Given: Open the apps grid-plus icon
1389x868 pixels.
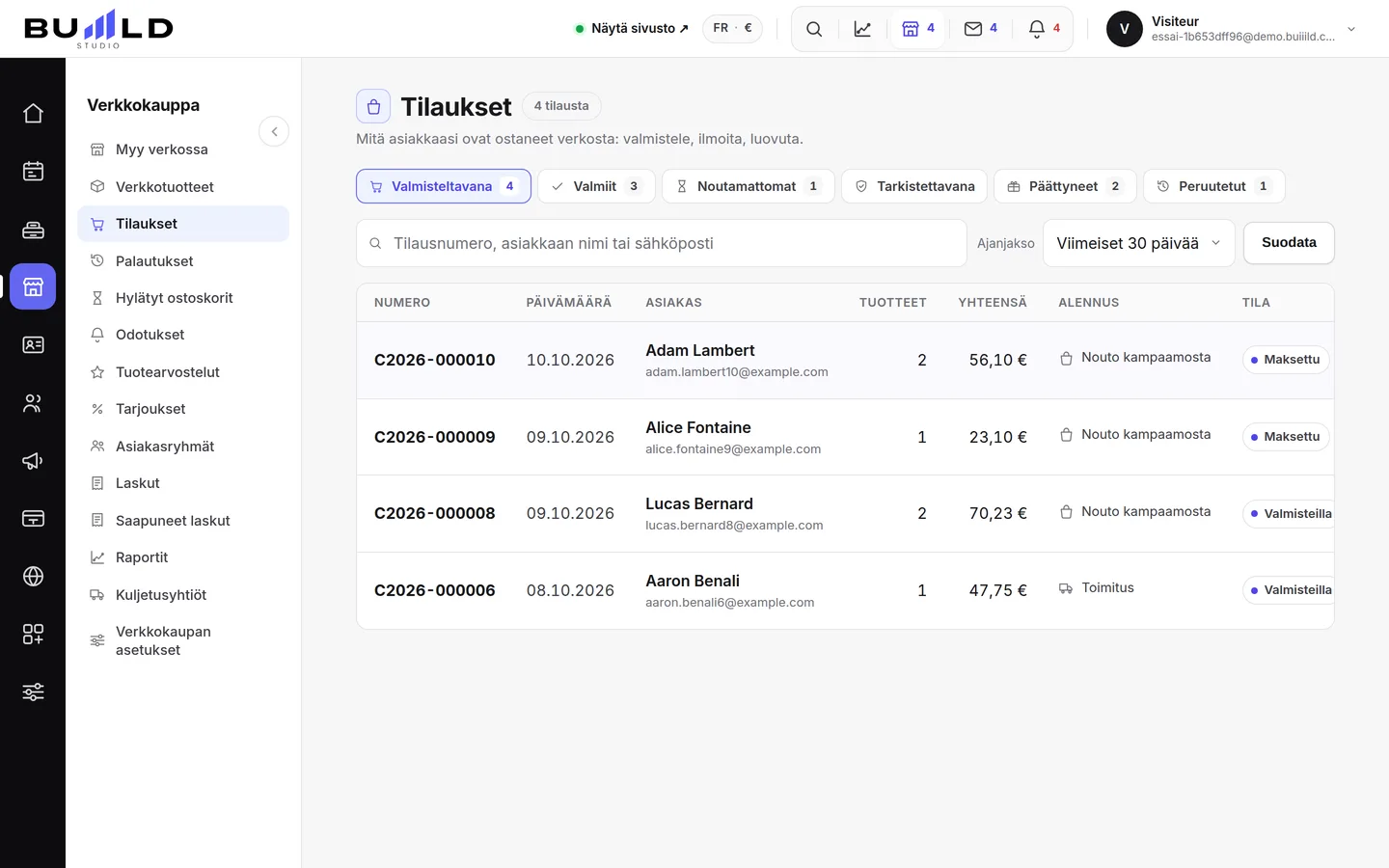Looking at the screenshot, I should click(x=33, y=635).
